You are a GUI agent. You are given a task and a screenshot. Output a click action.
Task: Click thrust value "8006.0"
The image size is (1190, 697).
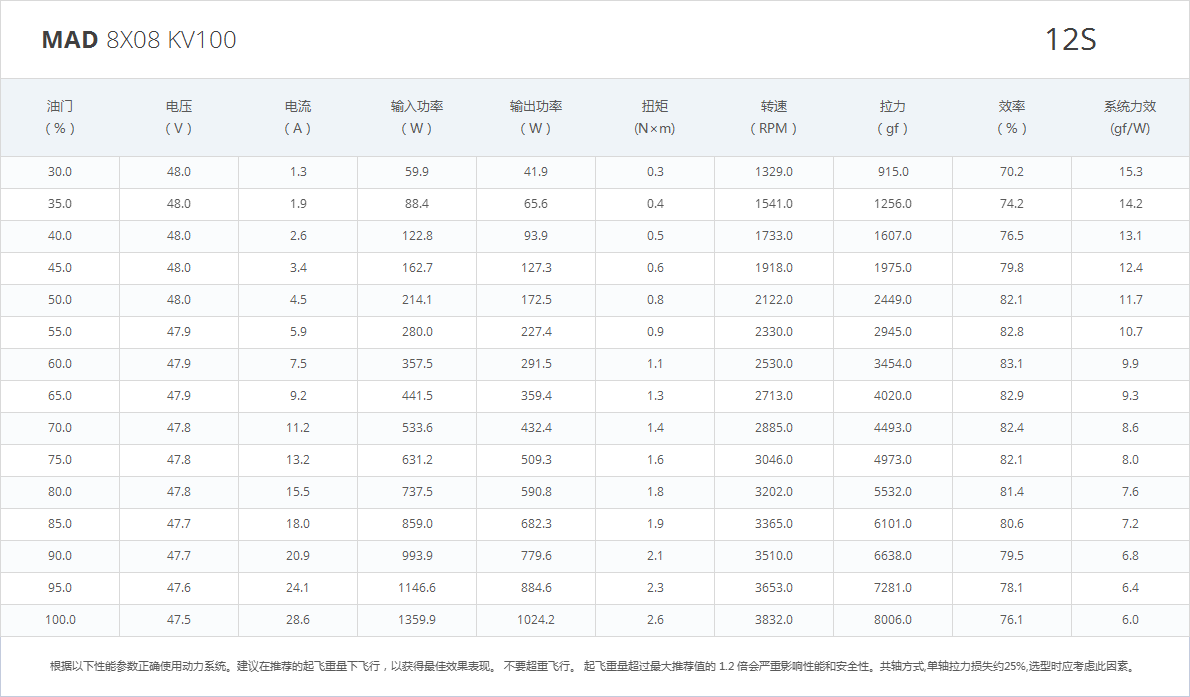pyautogui.click(x=893, y=620)
